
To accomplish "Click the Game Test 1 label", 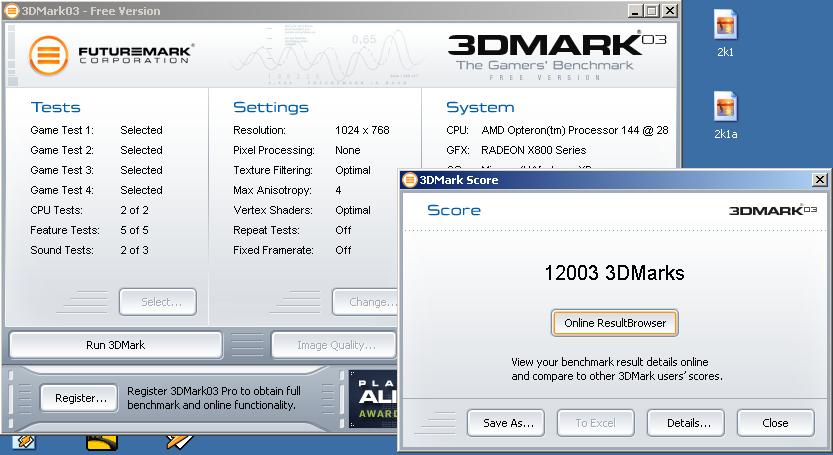I will (62, 130).
